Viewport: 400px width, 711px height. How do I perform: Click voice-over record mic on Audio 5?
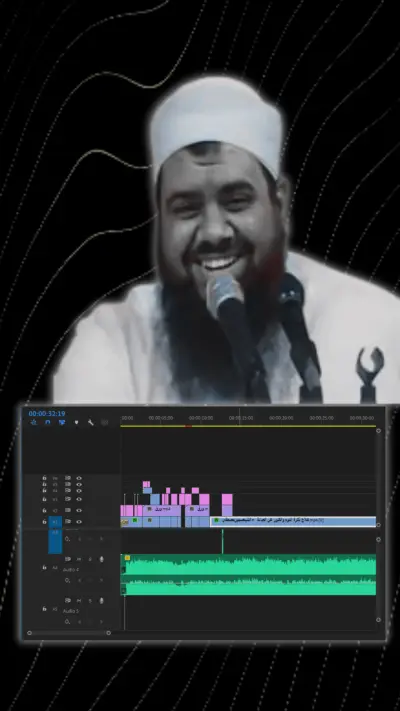102,600
